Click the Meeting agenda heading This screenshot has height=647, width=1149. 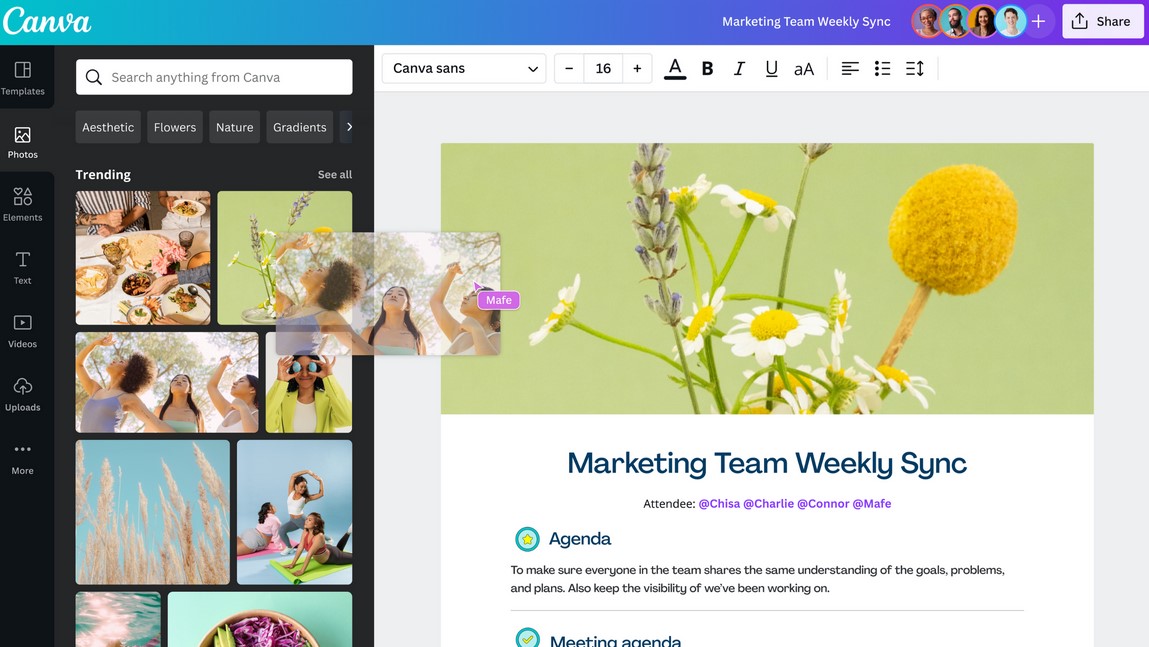[x=616, y=640]
